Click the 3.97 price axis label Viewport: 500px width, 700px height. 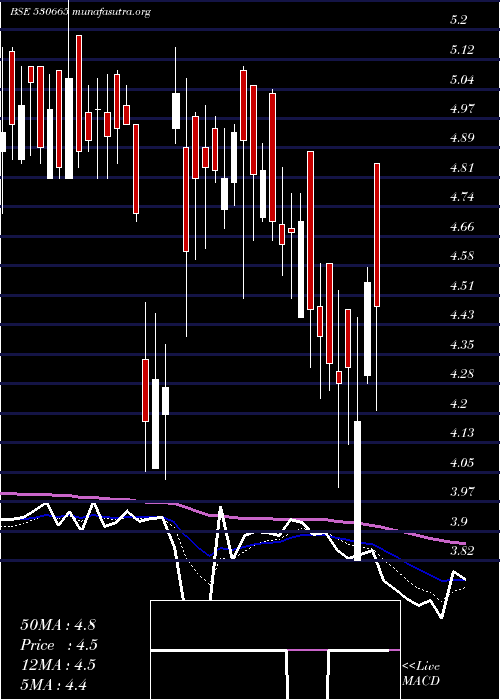(462, 492)
